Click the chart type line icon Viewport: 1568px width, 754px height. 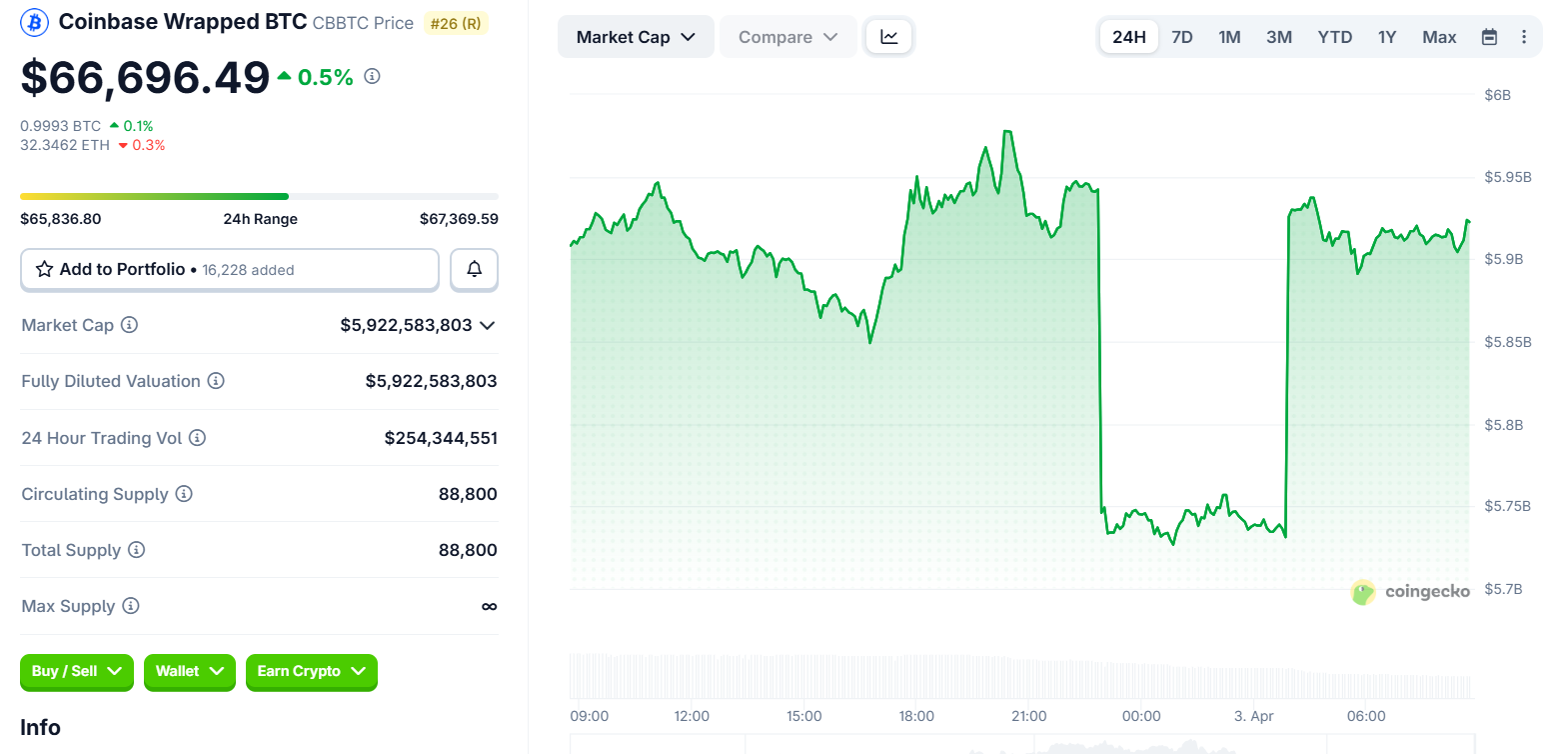pyautogui.click(x=888, y=37)
